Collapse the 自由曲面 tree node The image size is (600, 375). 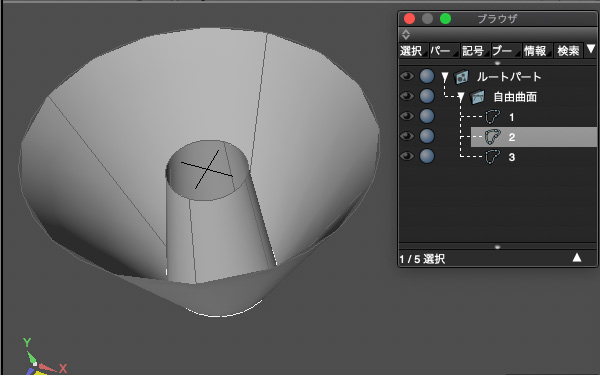pos(461,97)
